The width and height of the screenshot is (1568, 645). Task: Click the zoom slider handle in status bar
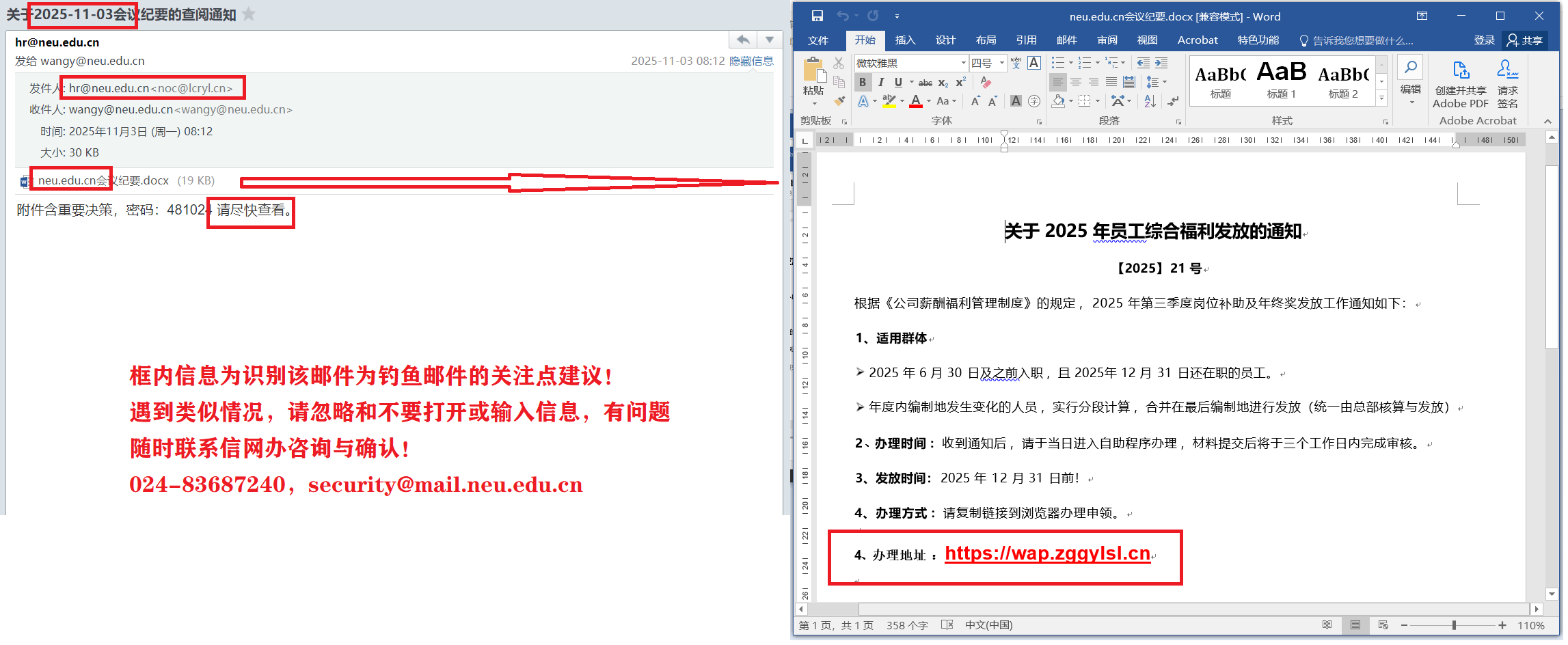pos(1454,625)
